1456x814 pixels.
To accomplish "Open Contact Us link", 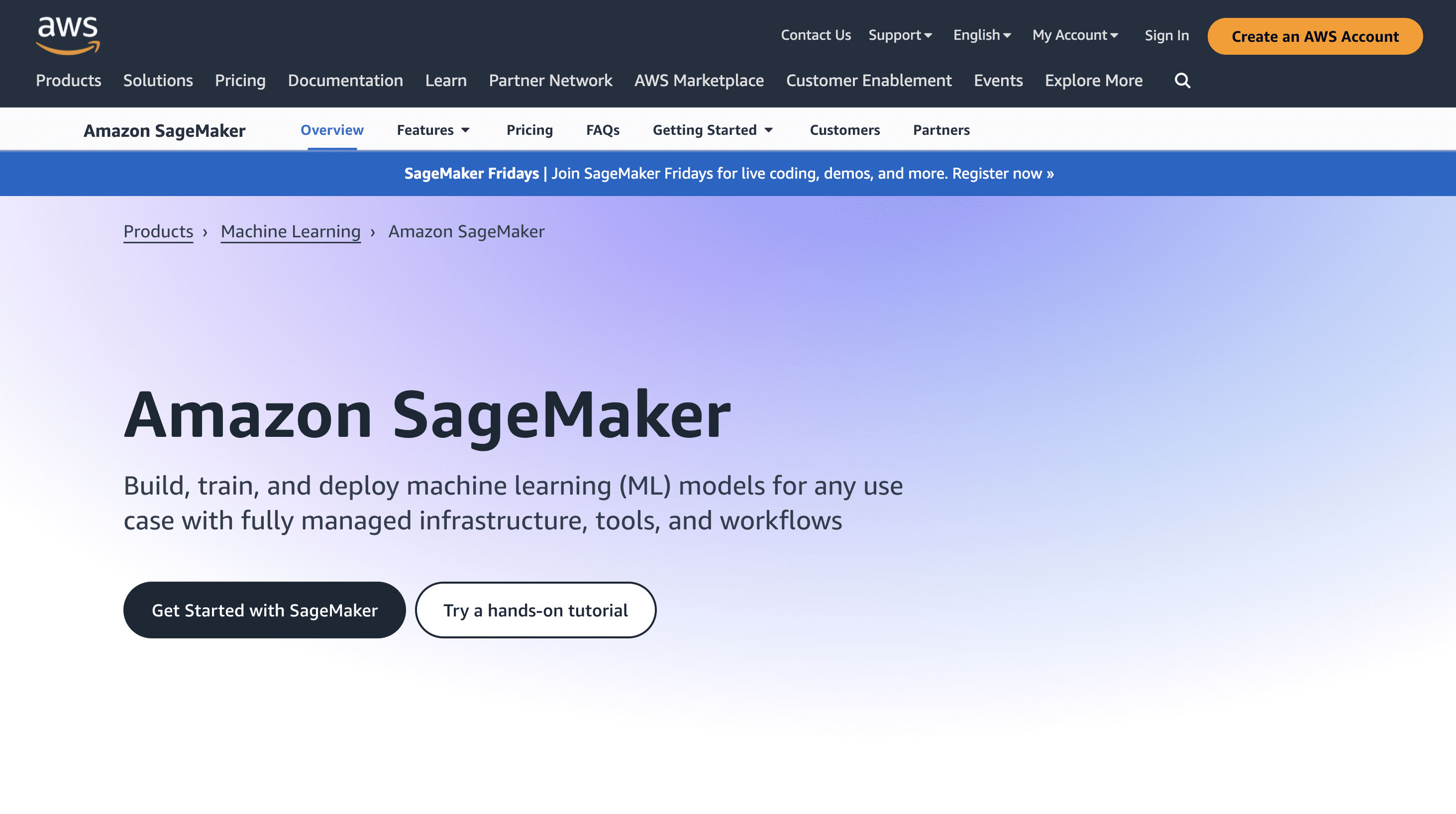I will [816, 35].
